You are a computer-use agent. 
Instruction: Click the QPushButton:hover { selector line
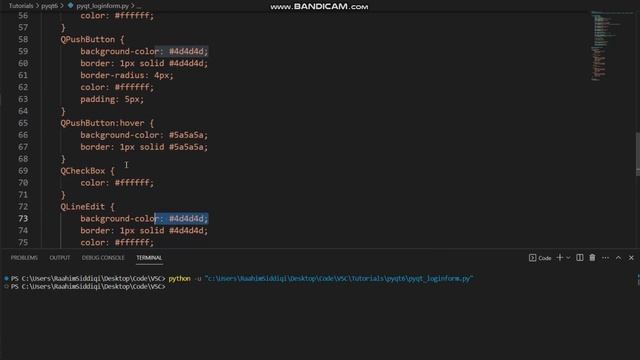pyautogui.click(x=107, y=123)
